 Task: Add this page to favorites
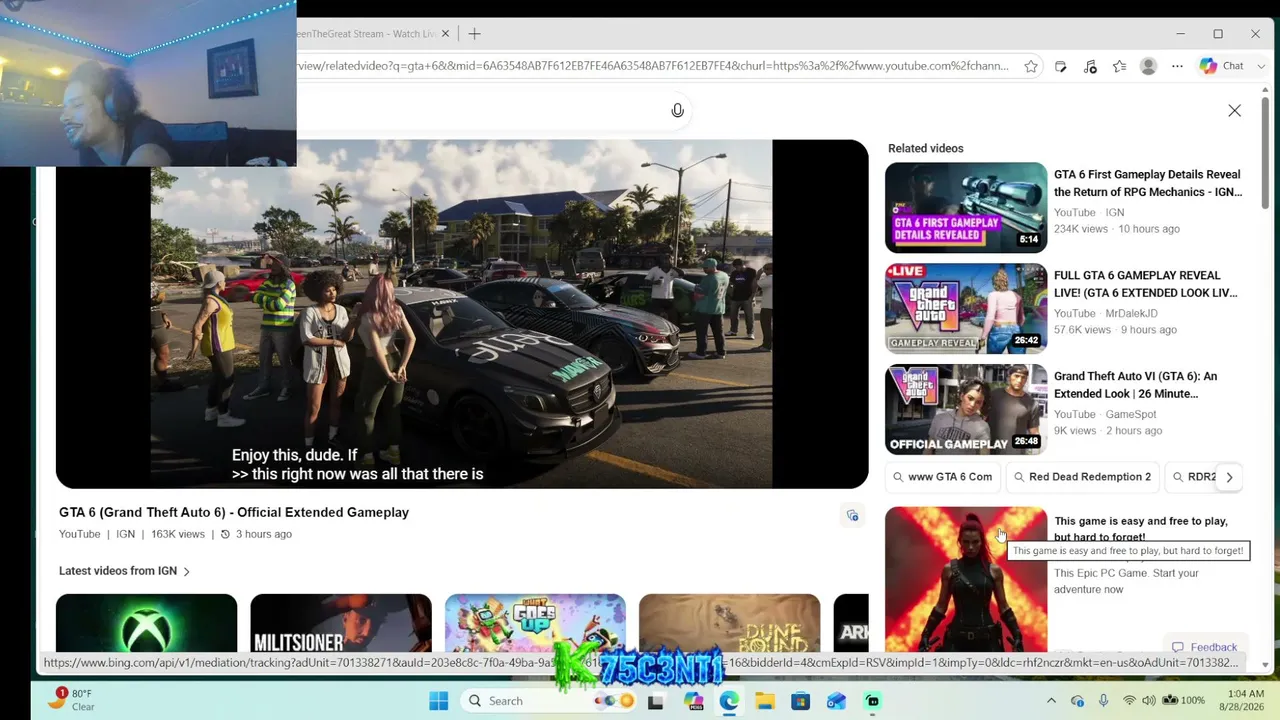click(x=1031, y=66)
